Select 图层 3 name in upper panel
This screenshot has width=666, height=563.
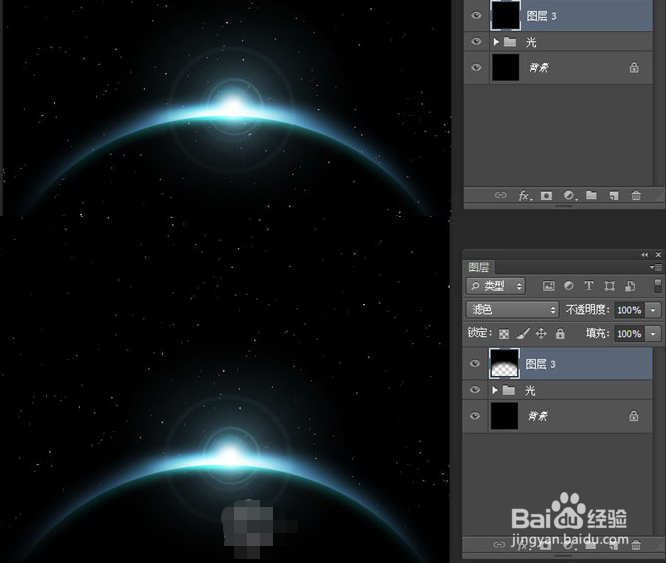[x=542, y=16]
